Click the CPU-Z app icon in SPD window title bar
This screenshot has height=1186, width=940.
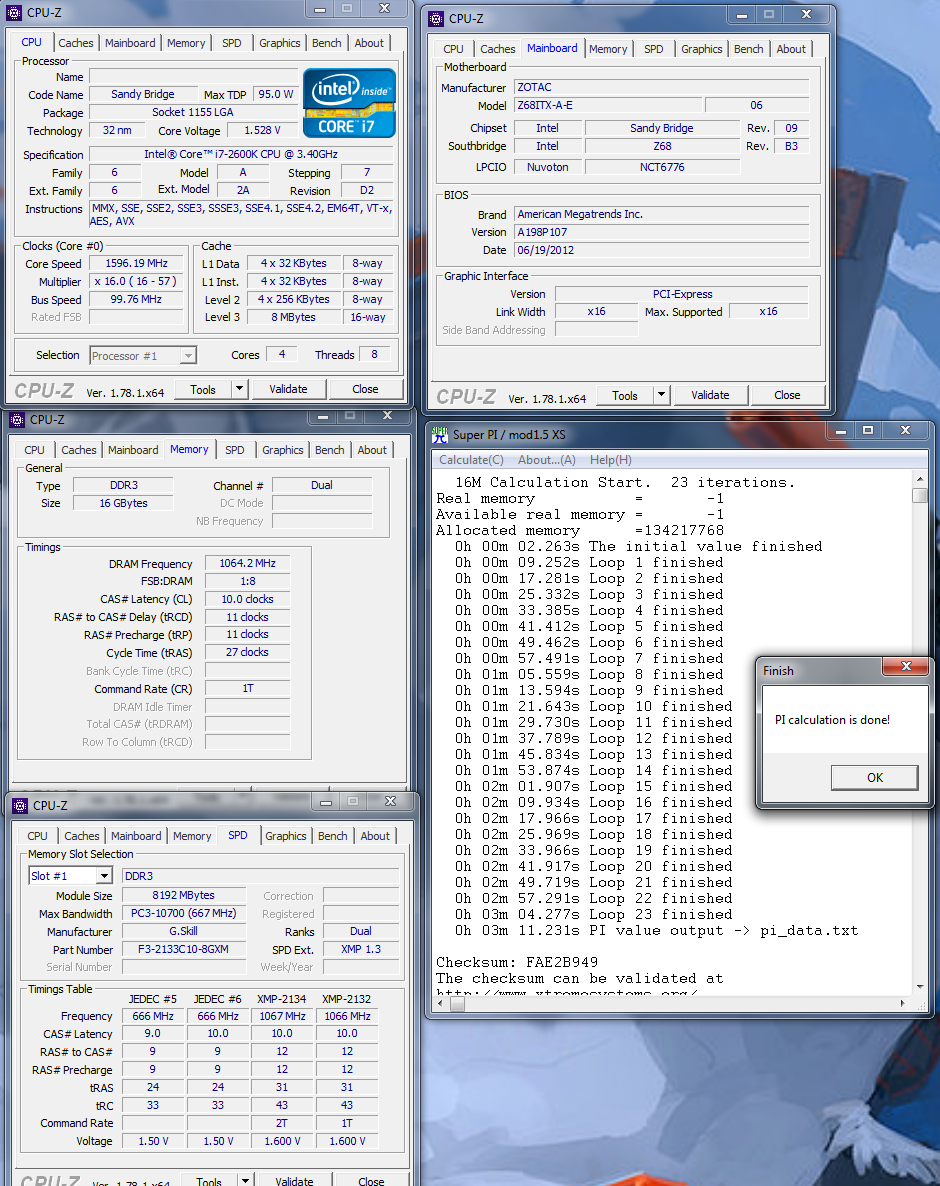(x=20, y=806)
